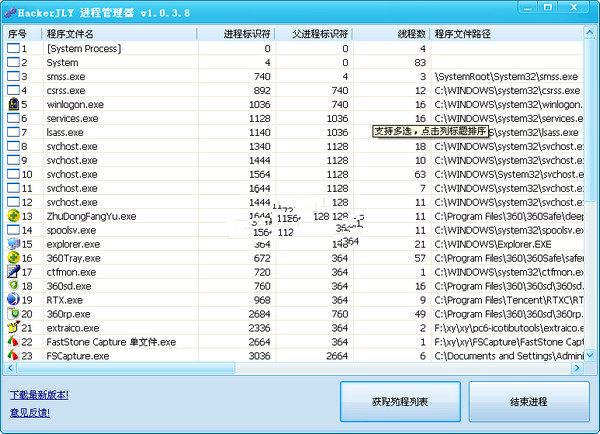Click the ctfmon.exe pen icon
600x434 pixels.
[13, 272]
